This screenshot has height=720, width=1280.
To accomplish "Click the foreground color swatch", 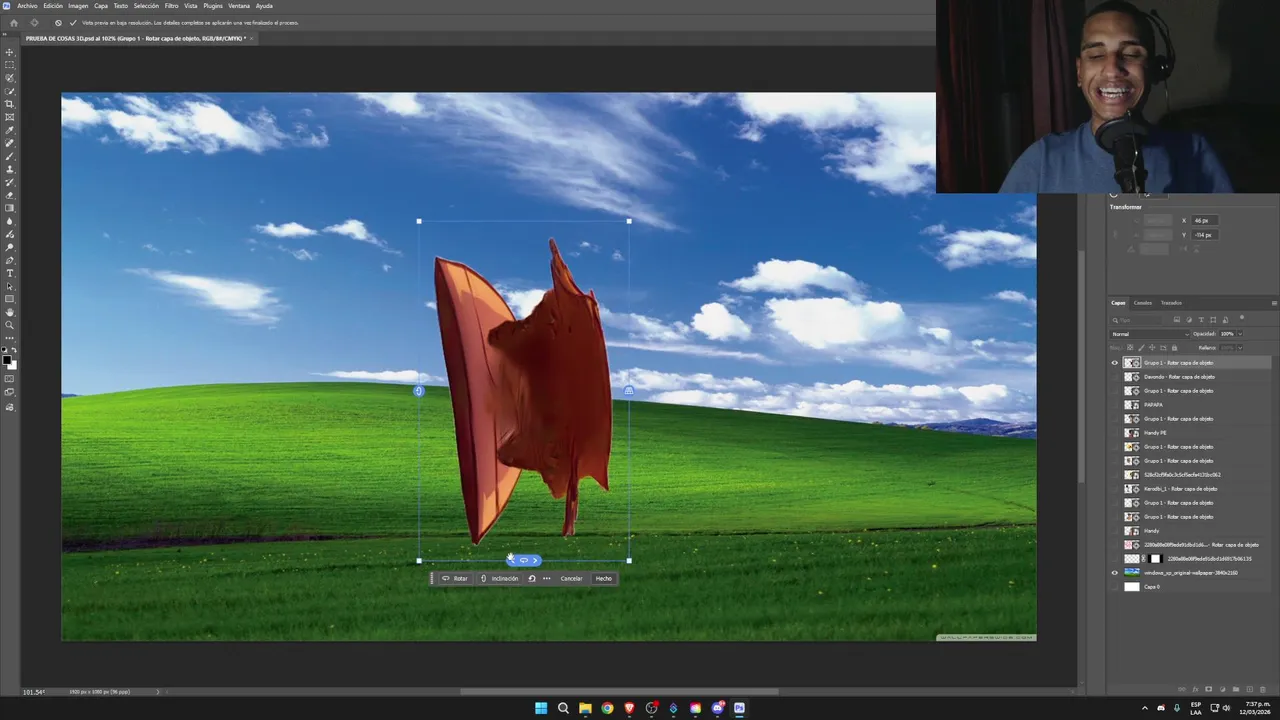I will (x=7, y=360).
